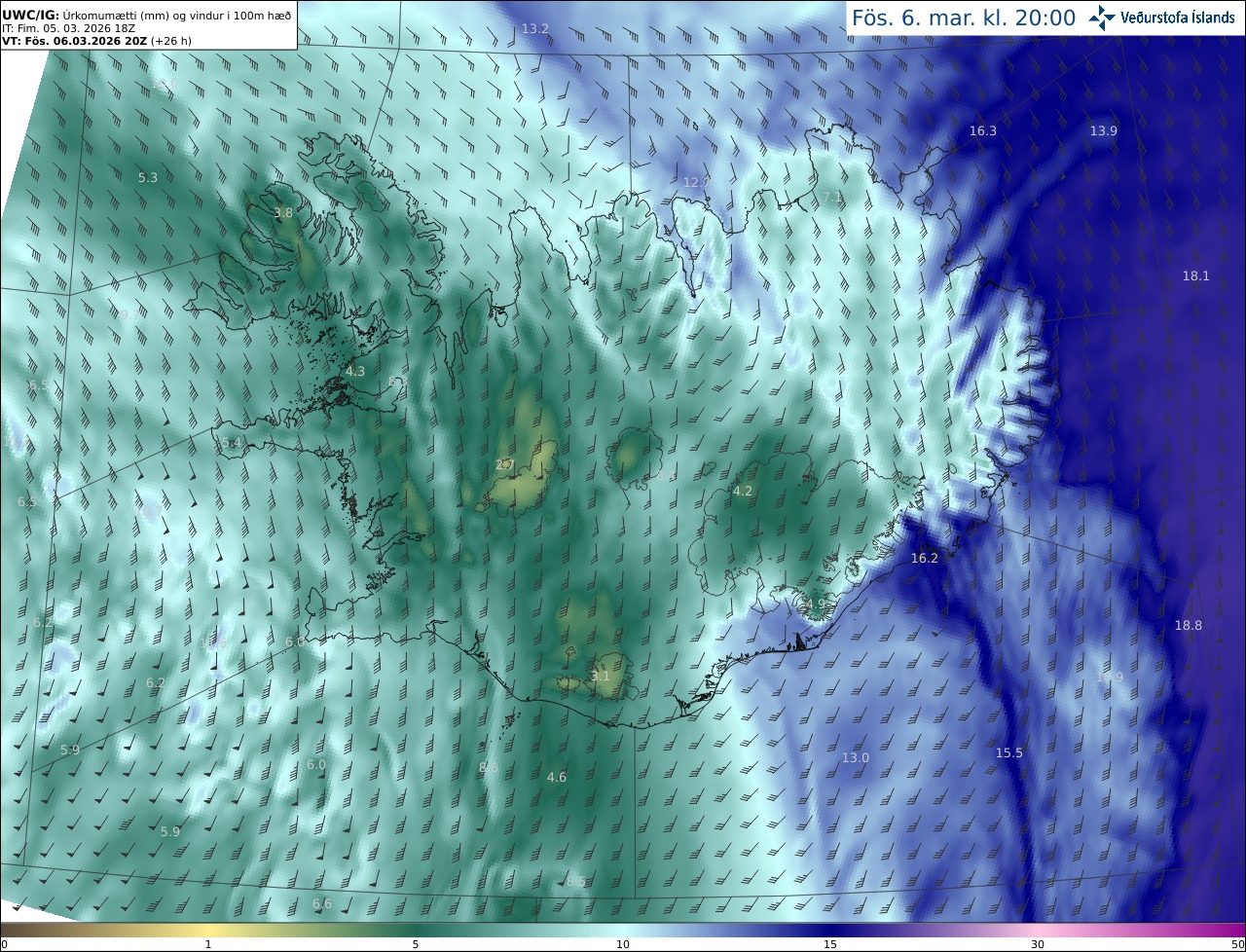Click the 4.2 value on Vatnajökull
1246x952 pixels.
pos(743,491)
